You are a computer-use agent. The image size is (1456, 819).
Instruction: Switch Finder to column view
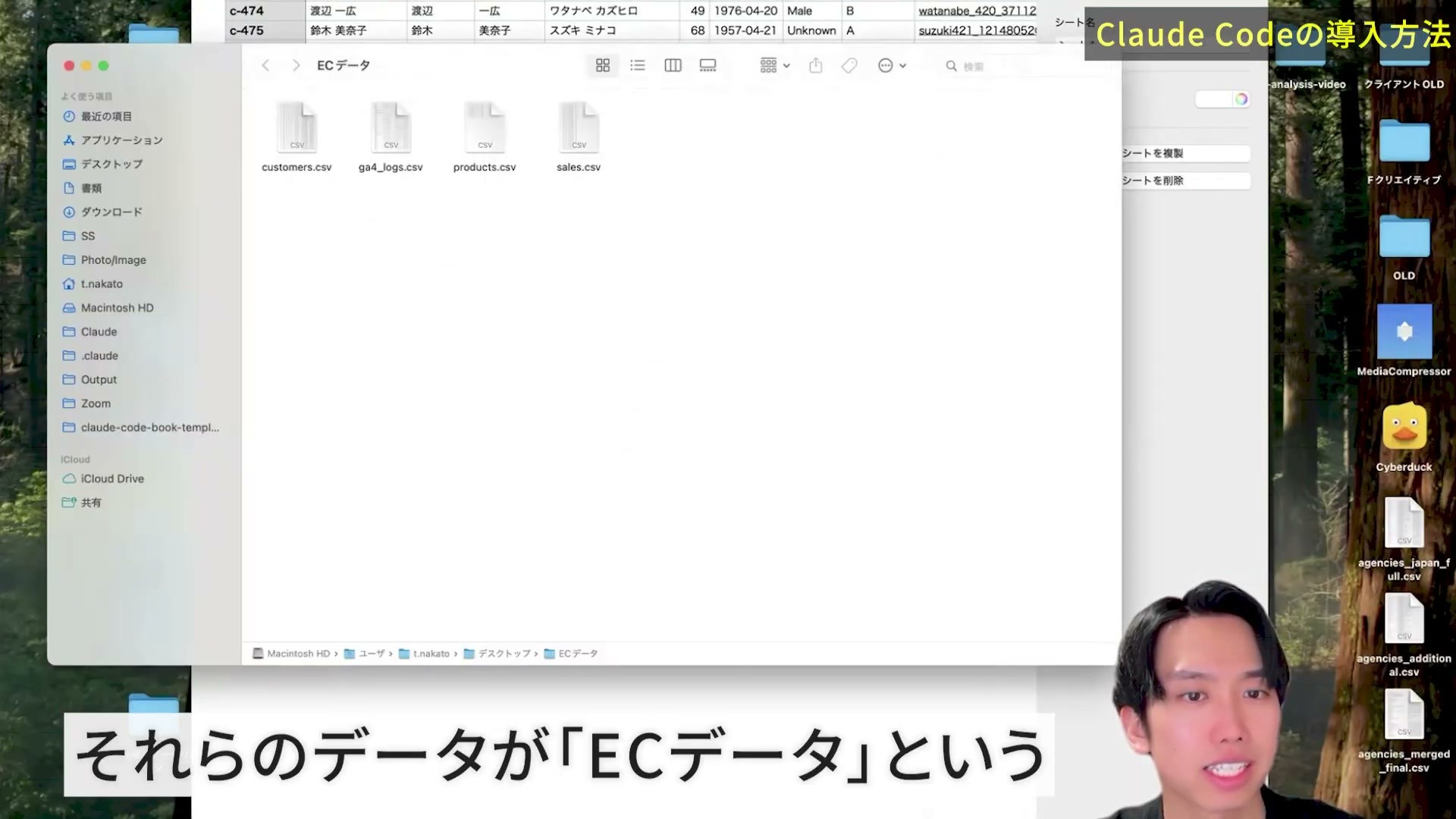[673, 66]
